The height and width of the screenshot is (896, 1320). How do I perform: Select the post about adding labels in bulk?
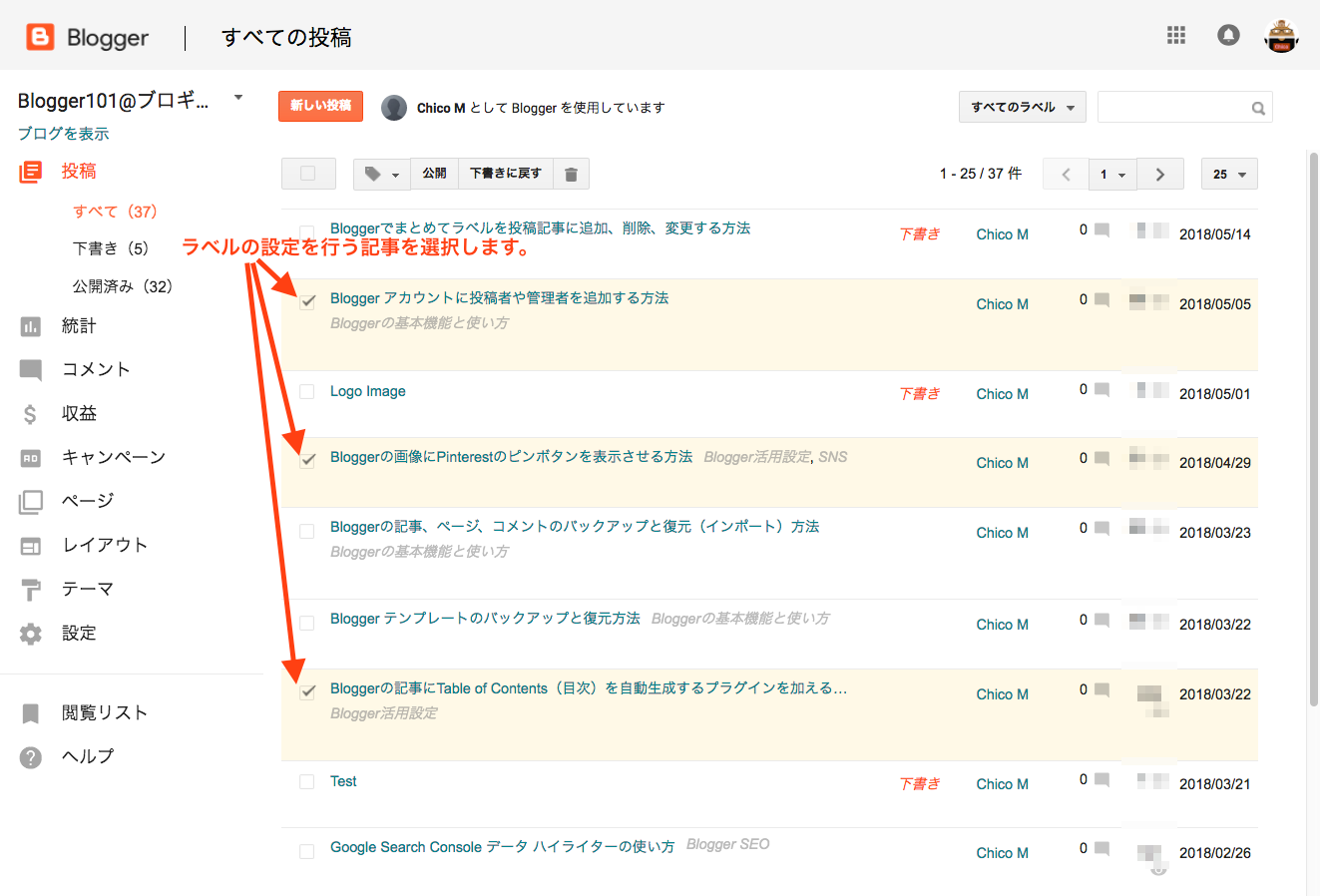click(x=307, y=232)
